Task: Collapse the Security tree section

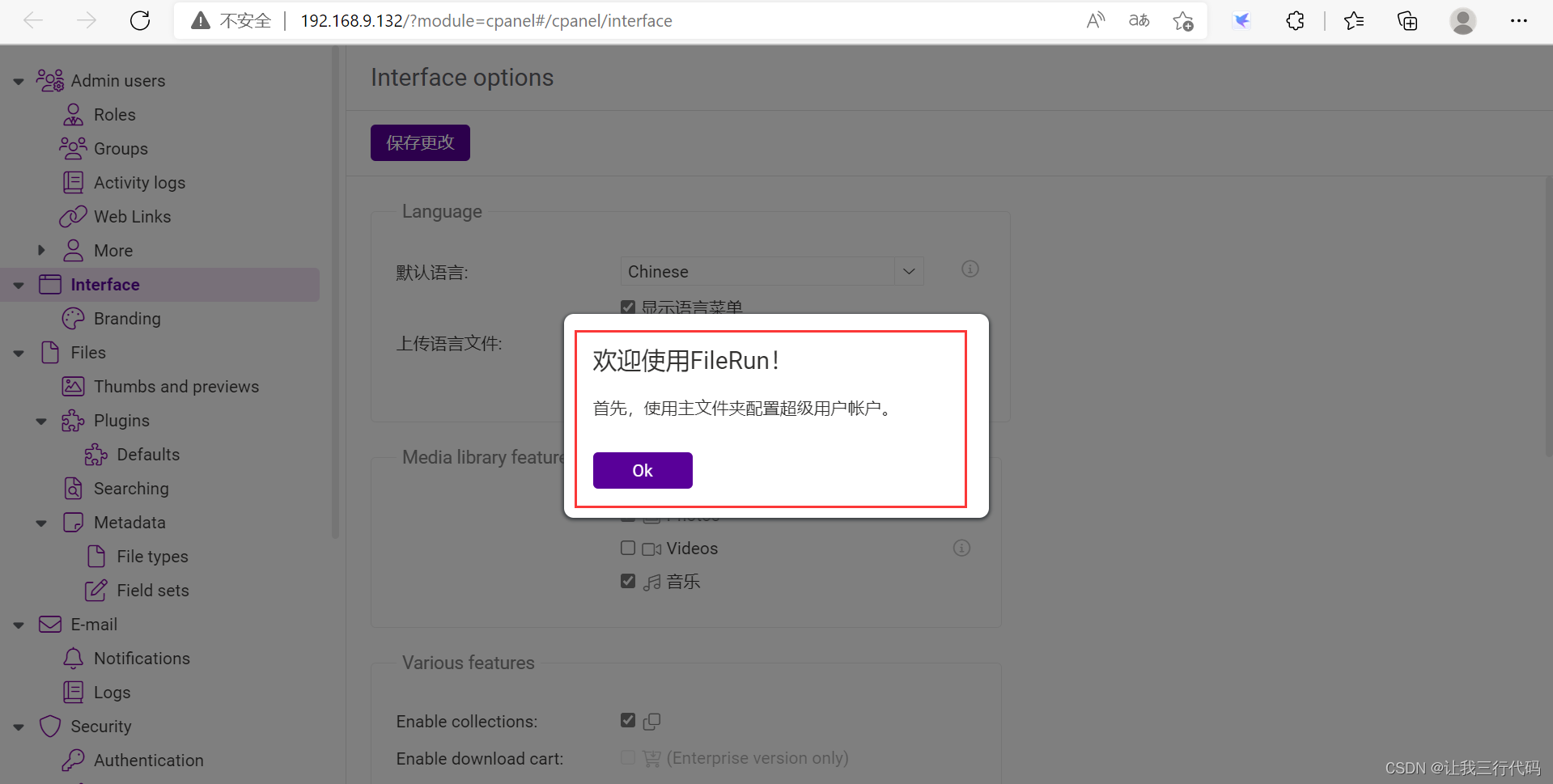Action: (x=19, y=727)
